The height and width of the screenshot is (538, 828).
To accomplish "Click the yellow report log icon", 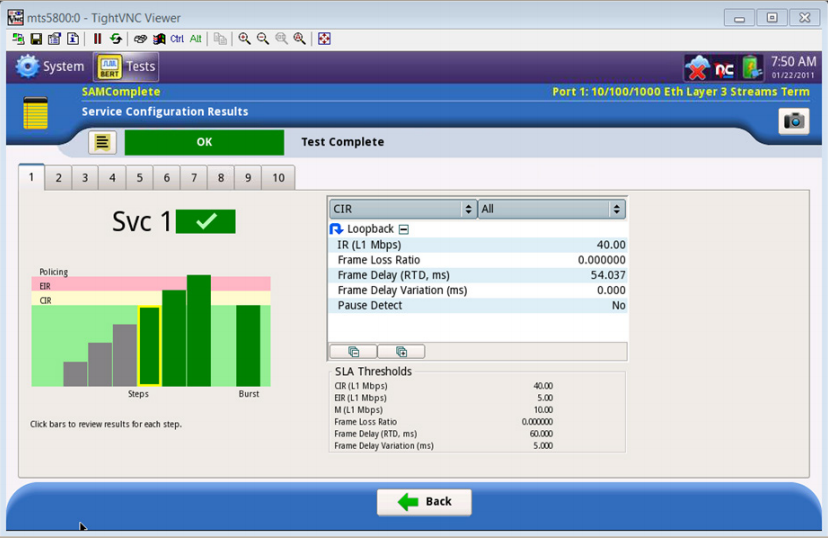I will (x=102, y=142).
